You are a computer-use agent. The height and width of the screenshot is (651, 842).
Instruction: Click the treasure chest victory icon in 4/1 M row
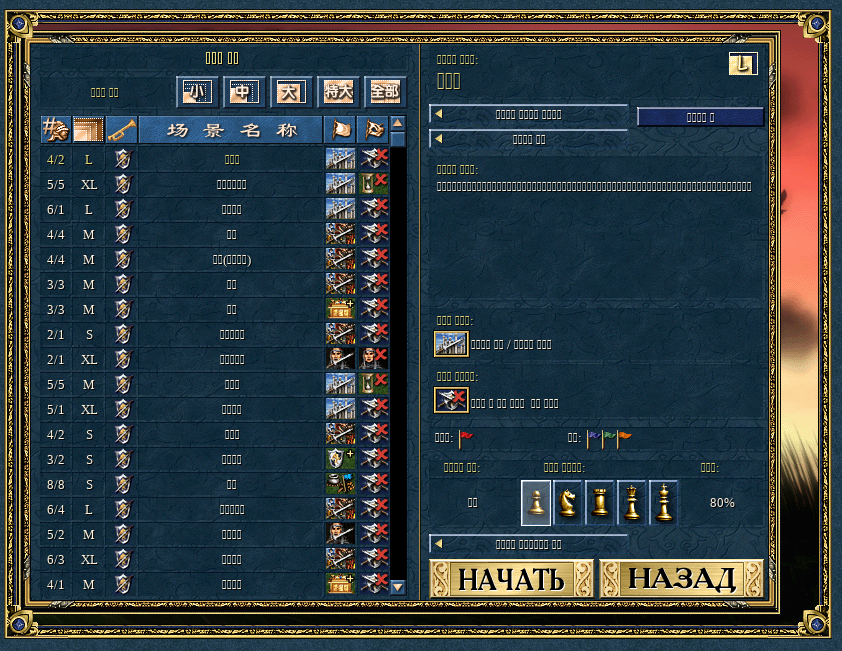tap(340, 584)
